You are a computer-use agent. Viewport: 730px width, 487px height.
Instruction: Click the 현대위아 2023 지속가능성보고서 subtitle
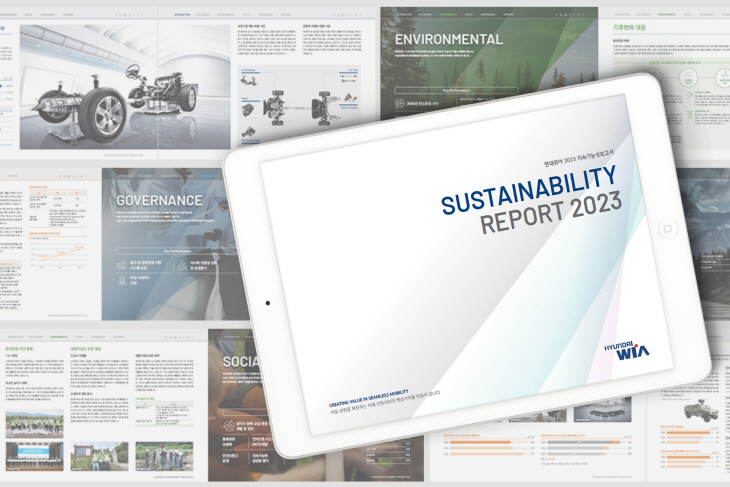579,158
